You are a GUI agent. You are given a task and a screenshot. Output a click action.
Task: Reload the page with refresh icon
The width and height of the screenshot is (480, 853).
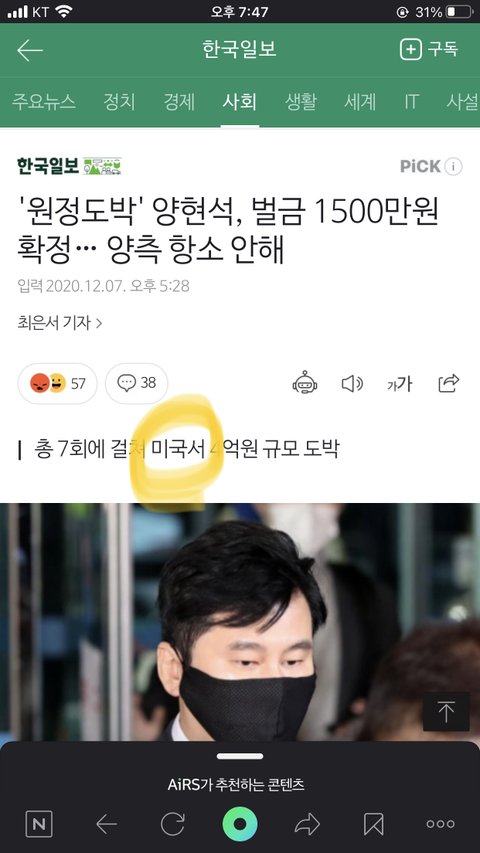point(173,824)
